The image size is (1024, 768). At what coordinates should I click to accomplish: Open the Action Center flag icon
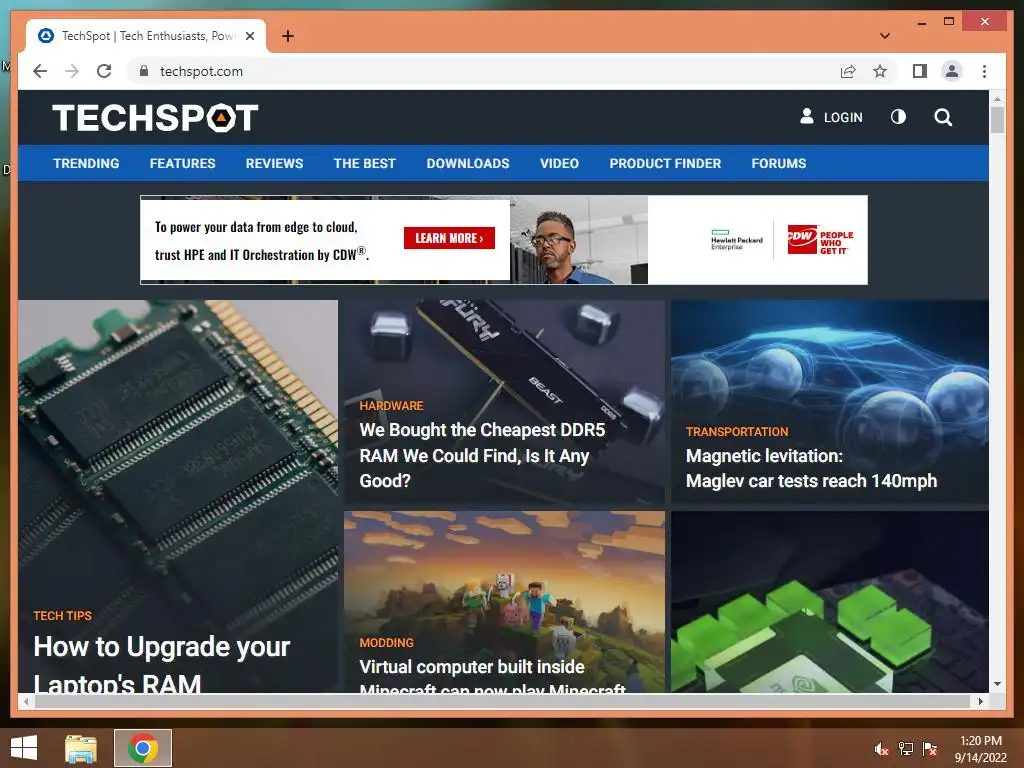[x=930, y=748]
